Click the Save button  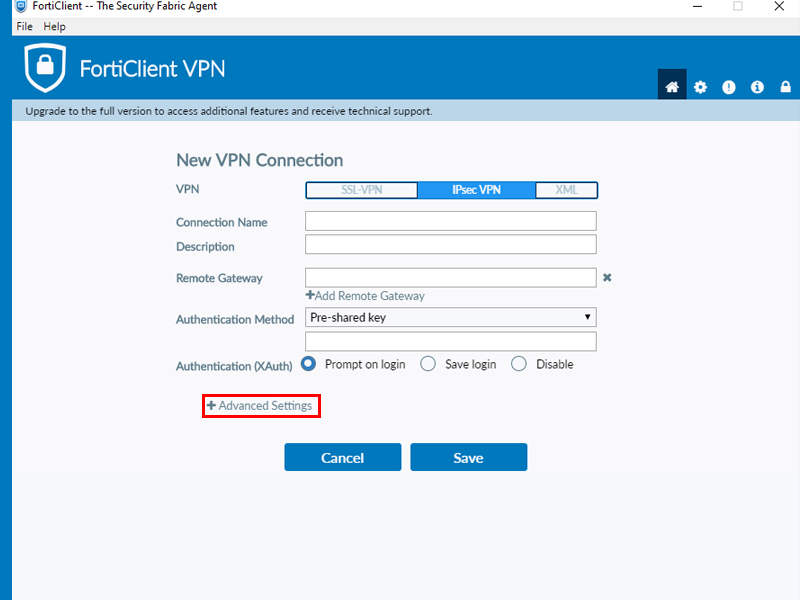point(469,457)
